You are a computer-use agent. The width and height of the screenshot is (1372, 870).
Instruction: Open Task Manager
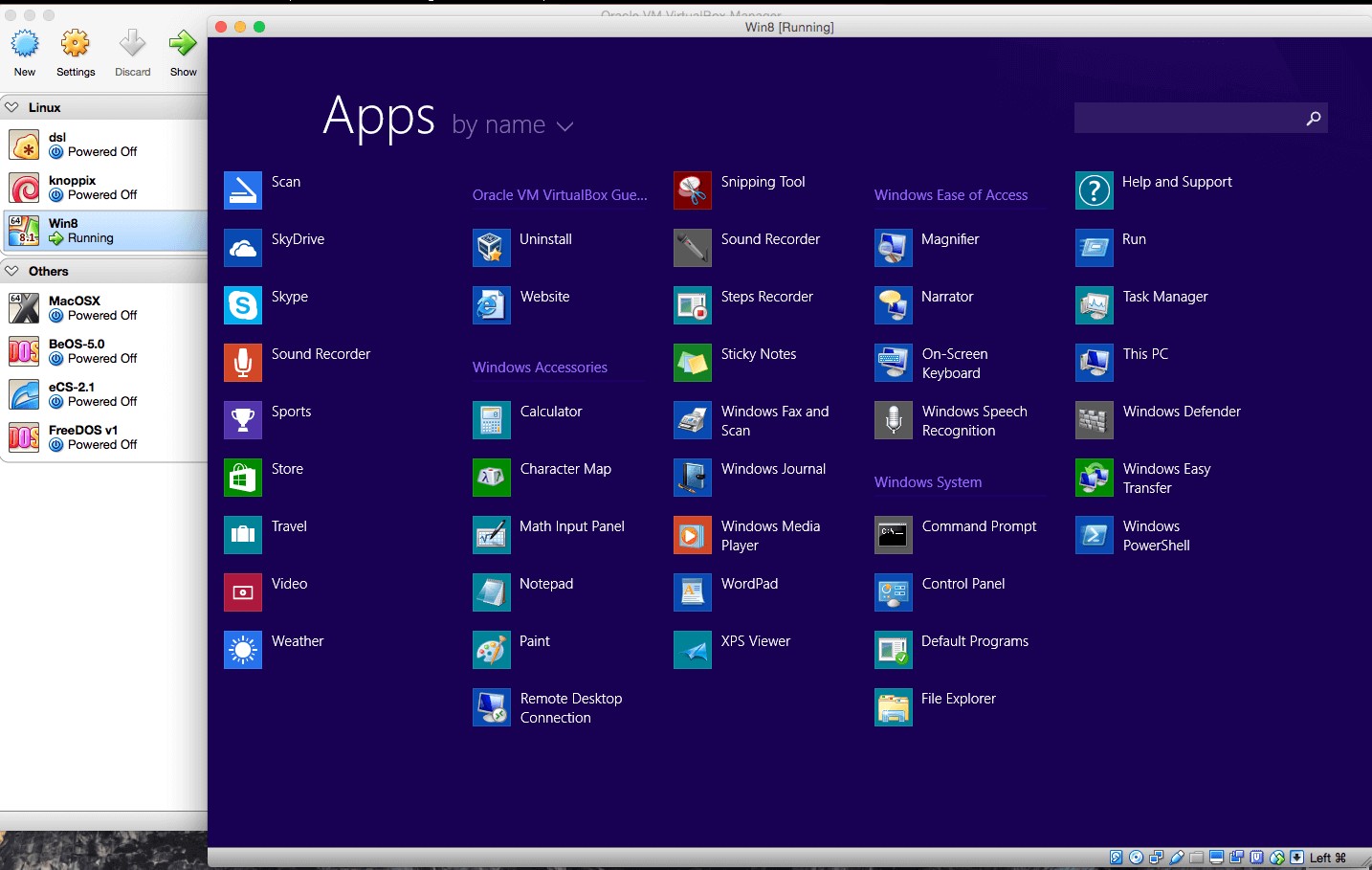click(1164, 296)
